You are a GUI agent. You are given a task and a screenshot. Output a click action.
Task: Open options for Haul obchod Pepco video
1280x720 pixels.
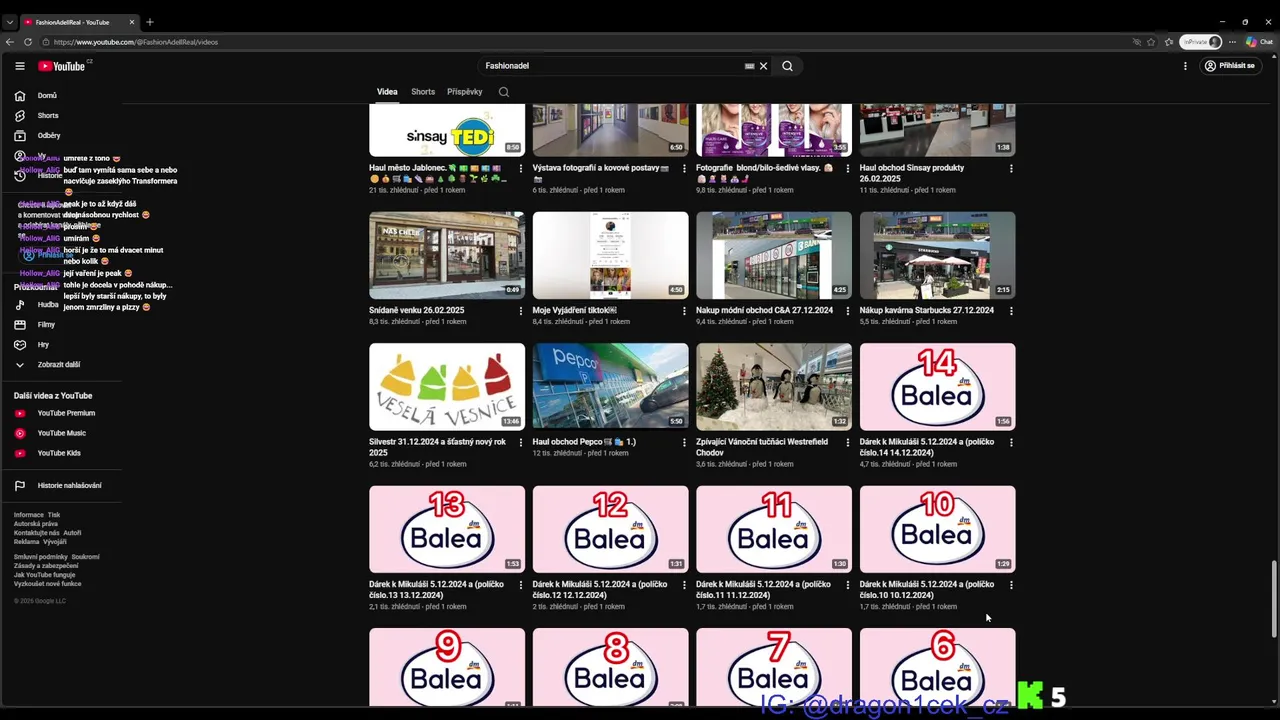(x=684, y=442)
